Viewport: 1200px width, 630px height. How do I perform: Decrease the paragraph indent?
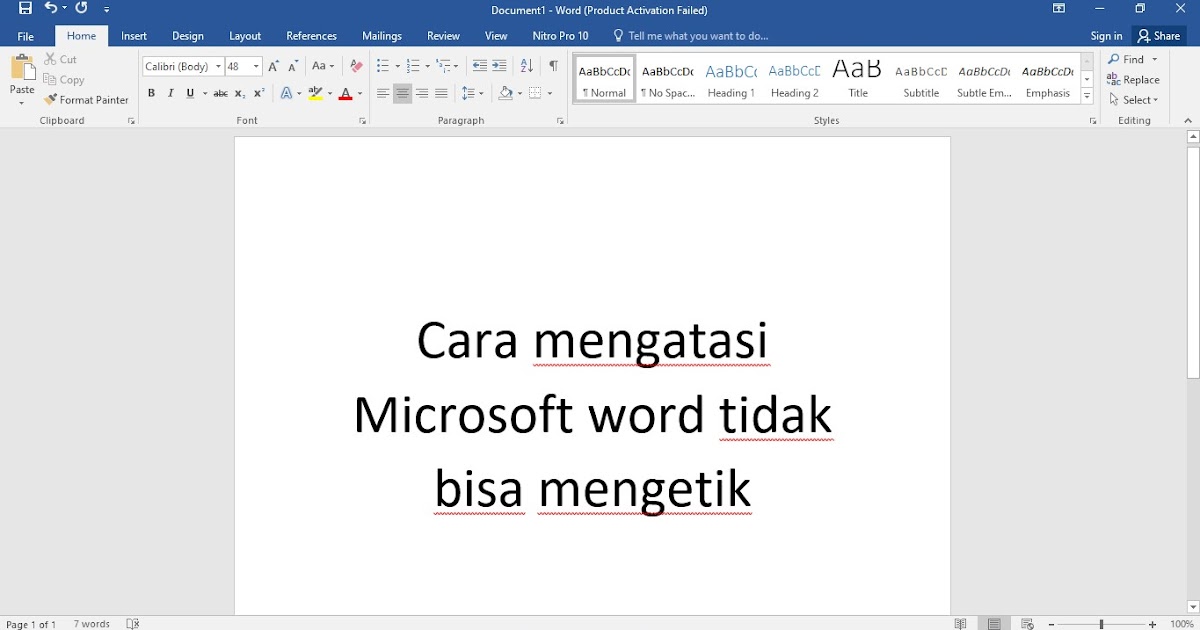coord(480,66)
